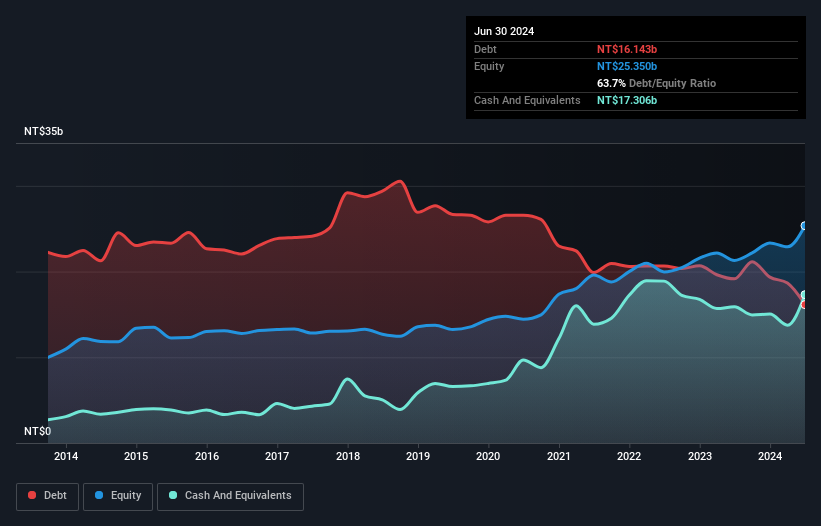This screenshot has height=526, width=821.
Task: Click the 63.7% Debt/Equity Ratio text
Action: point(657,83)
